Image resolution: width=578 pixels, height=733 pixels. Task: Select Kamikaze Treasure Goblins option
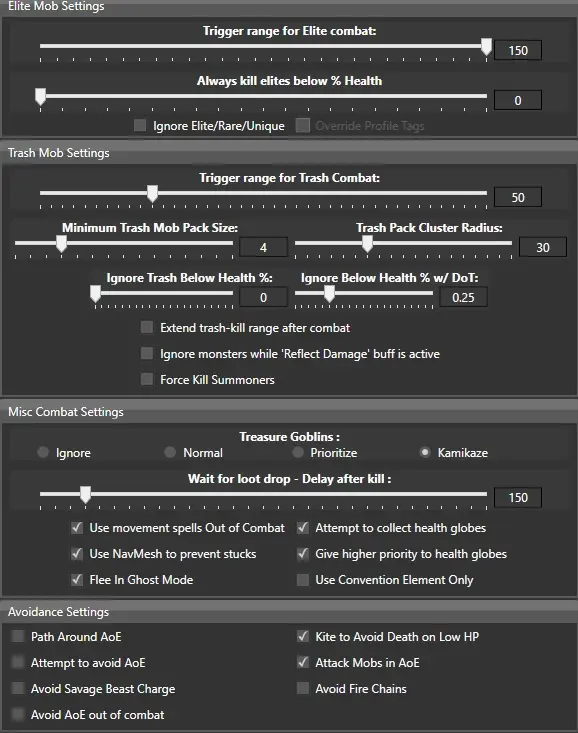coord(425,452)
